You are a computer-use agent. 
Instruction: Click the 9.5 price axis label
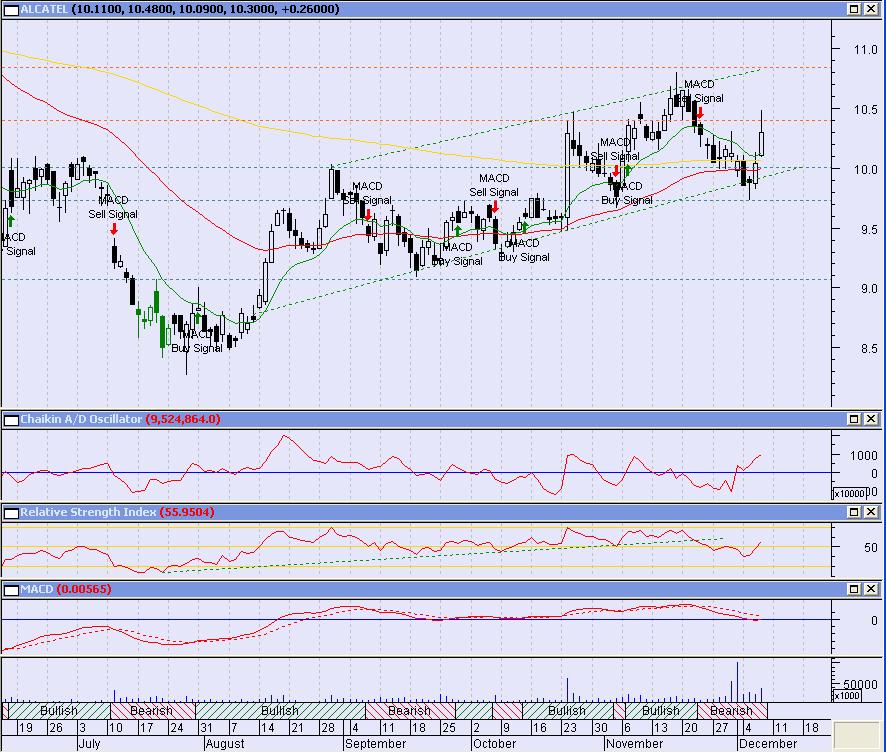click(x=868, y=229)
